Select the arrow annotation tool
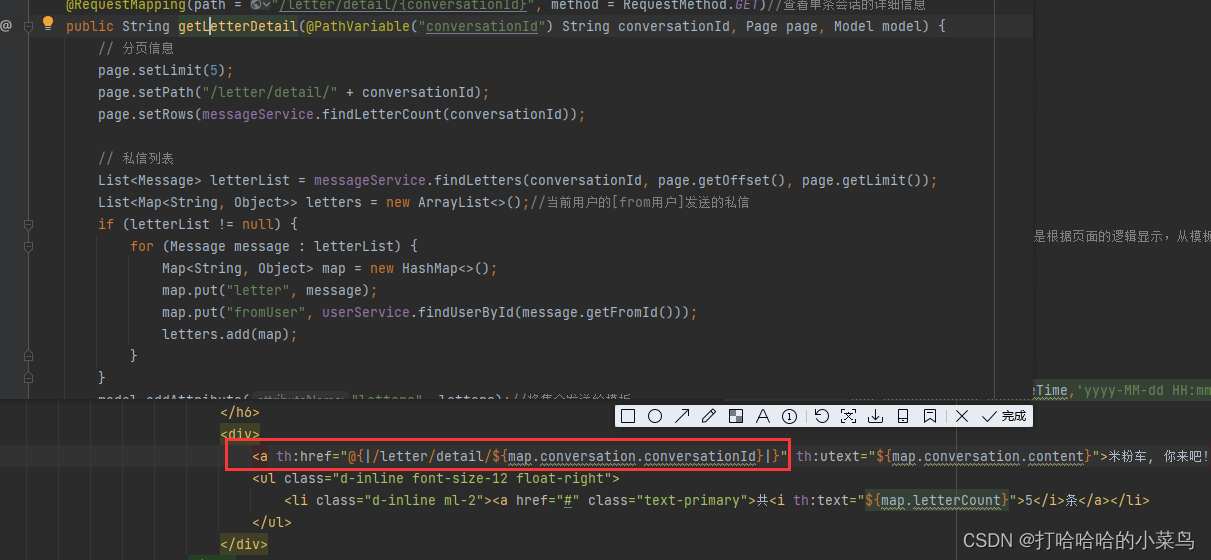Viewport: 1211px width, 560px height. point(682,416)
